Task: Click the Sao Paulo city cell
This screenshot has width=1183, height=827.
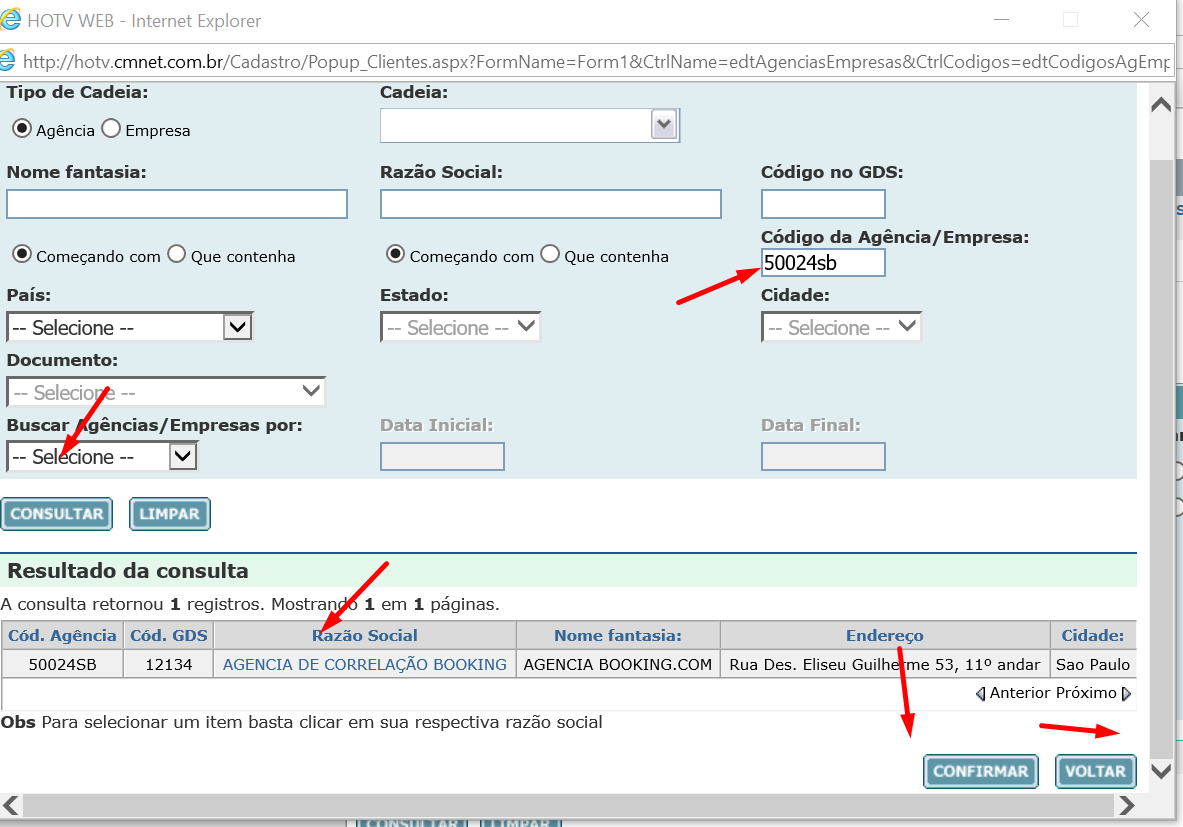Action: coord(1093,664)
